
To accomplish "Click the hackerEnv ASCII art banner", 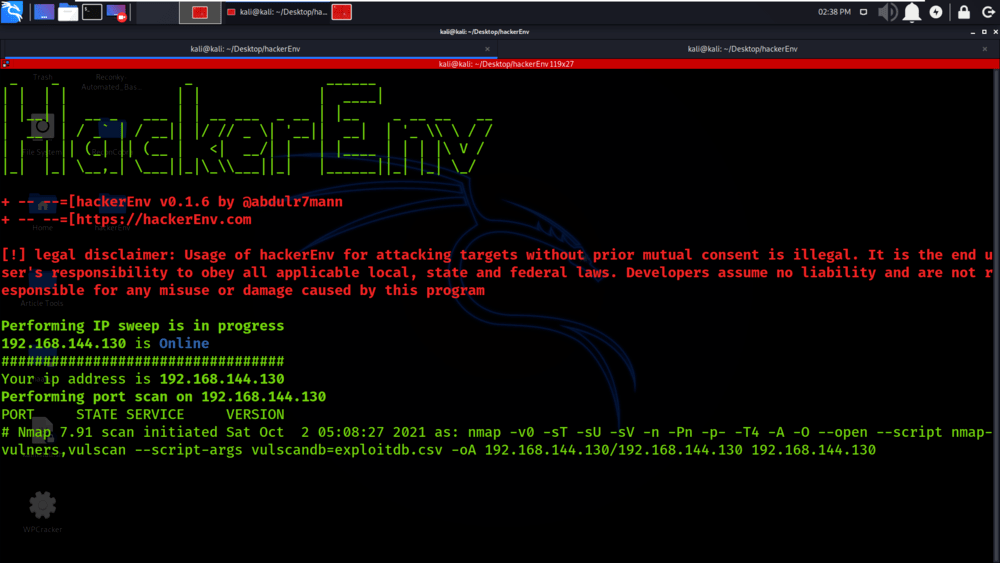I will pyautogui.click(x=247, y=129).
